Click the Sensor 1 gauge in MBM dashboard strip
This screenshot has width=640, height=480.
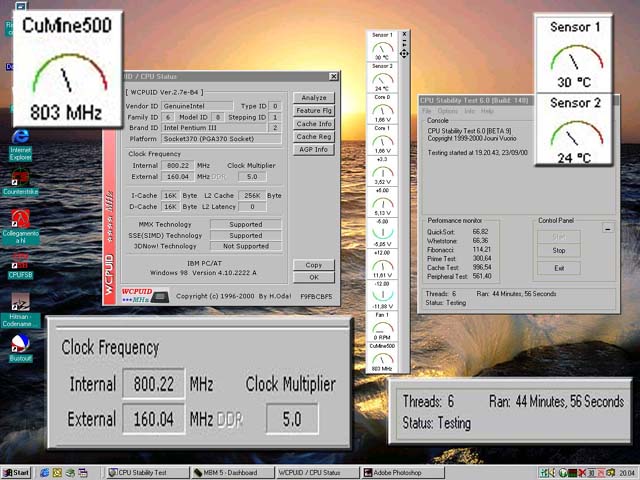click(382, 46)
